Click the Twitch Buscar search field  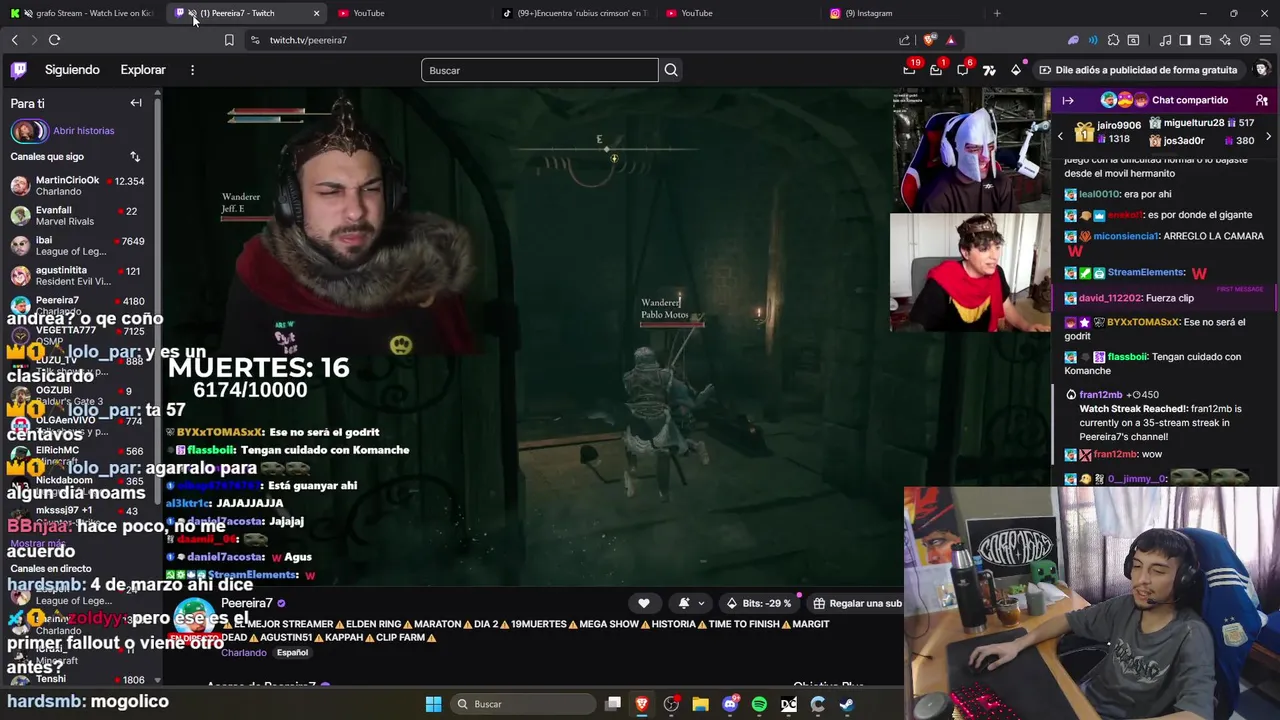[x=540, y=70]
